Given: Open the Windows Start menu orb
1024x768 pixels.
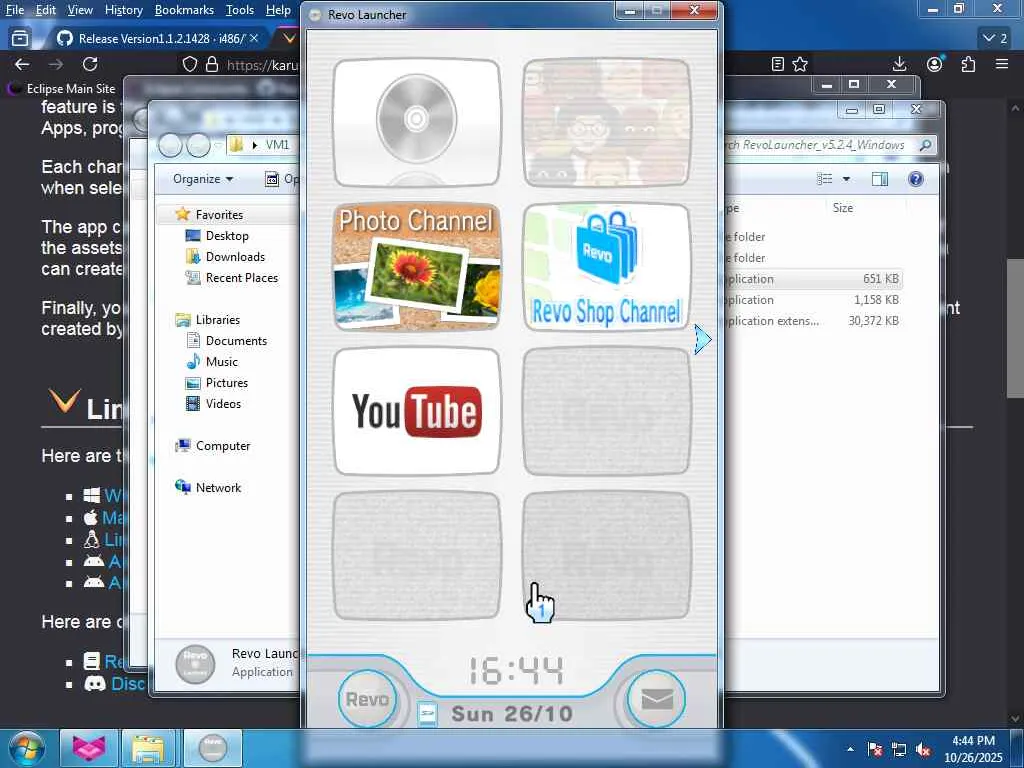Looking at the screenshot, I should [x=27, y=748].
